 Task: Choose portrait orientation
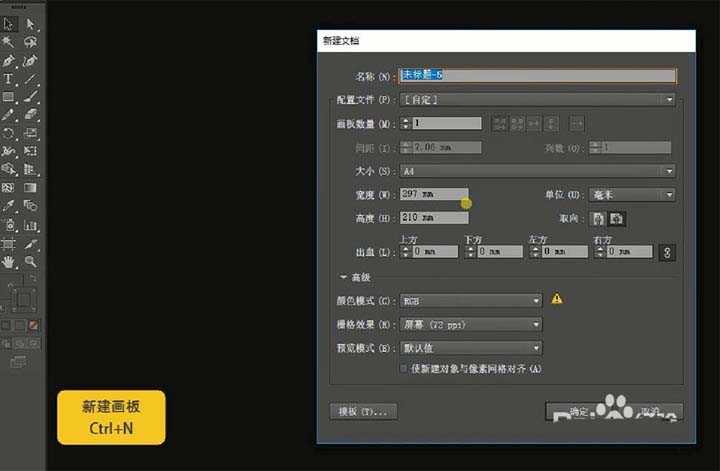597,219
